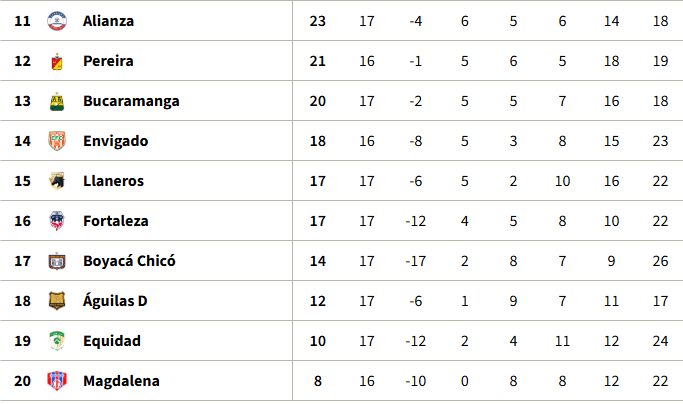Select the Bucaramanga team logo
This screenshot has height=404, width=683.
[x=57, y=101]
